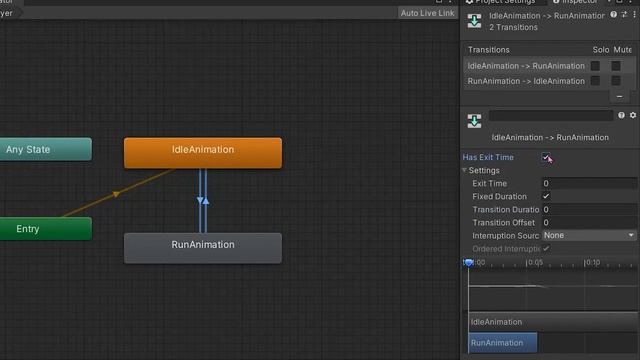Click the transition icon beside the name field
The image size is (640, 360).
tap(474, 121)
